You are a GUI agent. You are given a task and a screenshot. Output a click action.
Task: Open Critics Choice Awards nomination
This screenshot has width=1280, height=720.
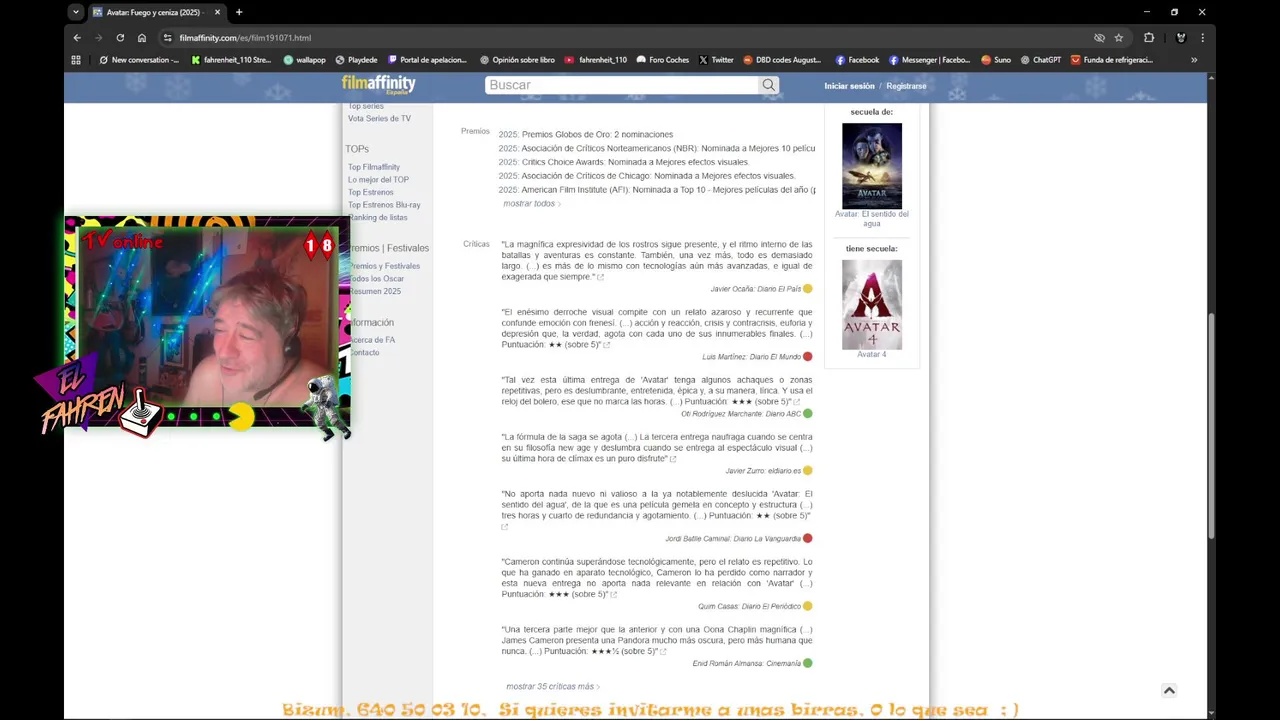[635, 162]
